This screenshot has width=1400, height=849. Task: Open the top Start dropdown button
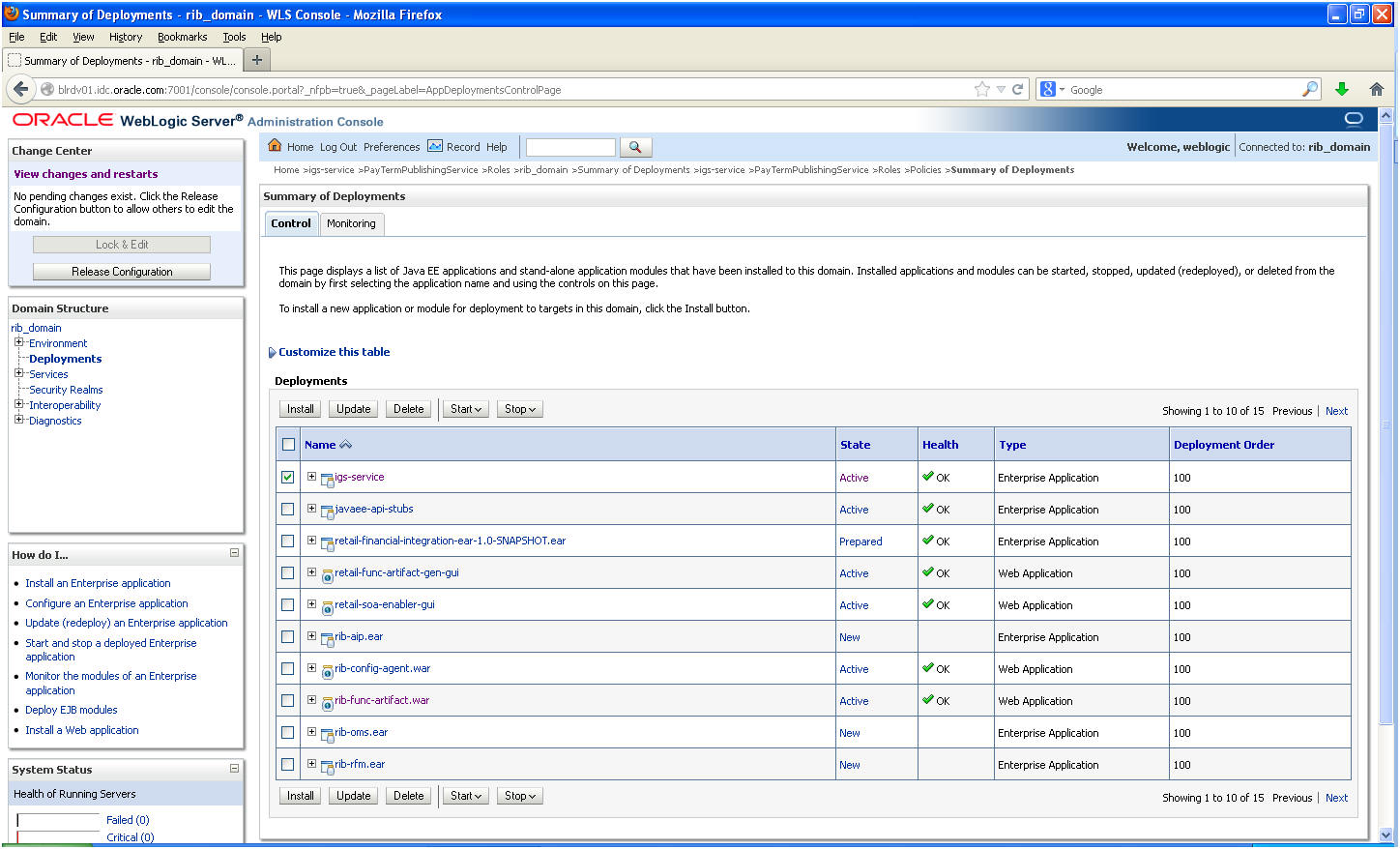pyautogui.click(x=466, y=409)
